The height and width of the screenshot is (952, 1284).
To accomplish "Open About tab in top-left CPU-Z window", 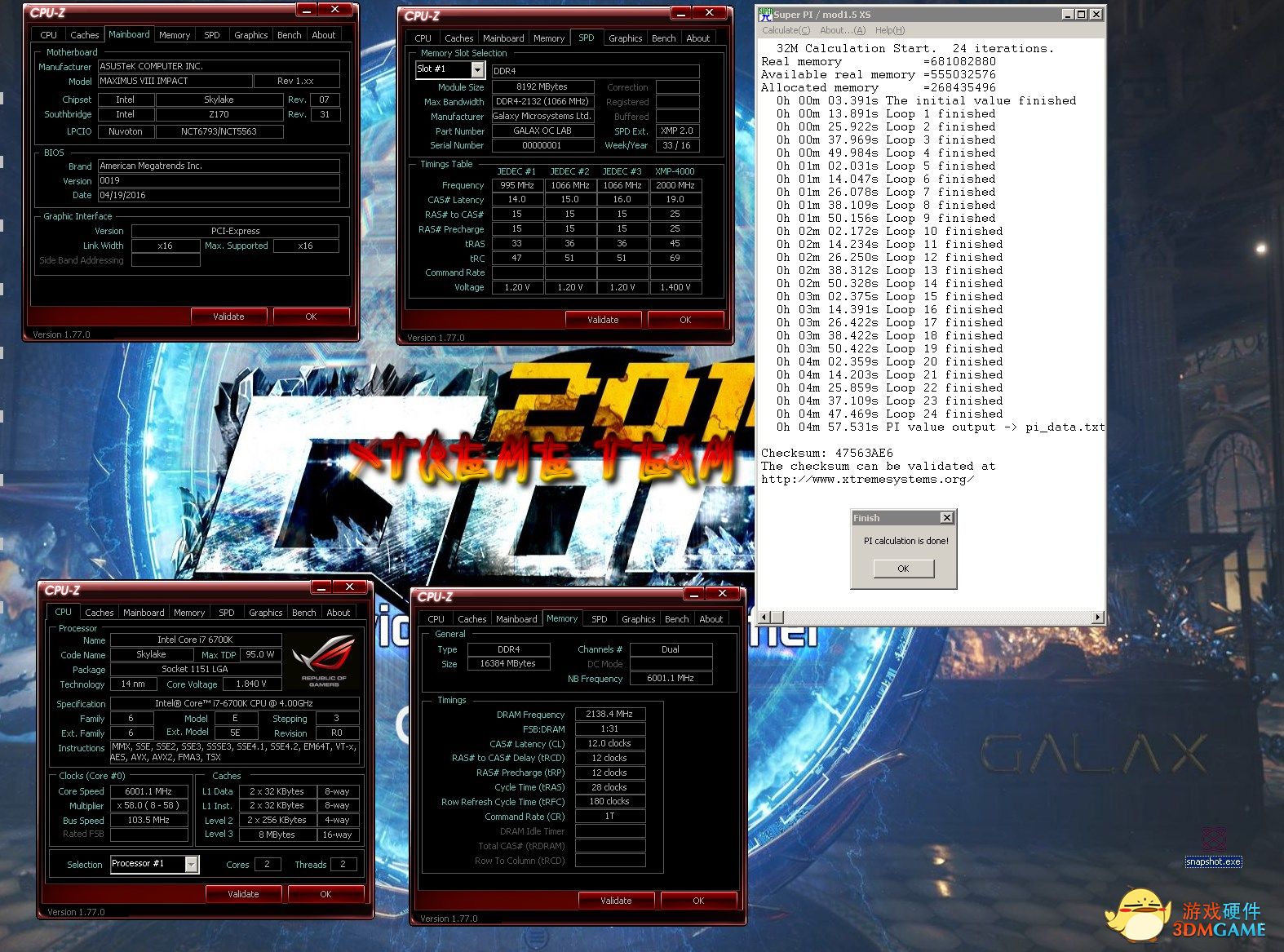I will tap(324, 35).
